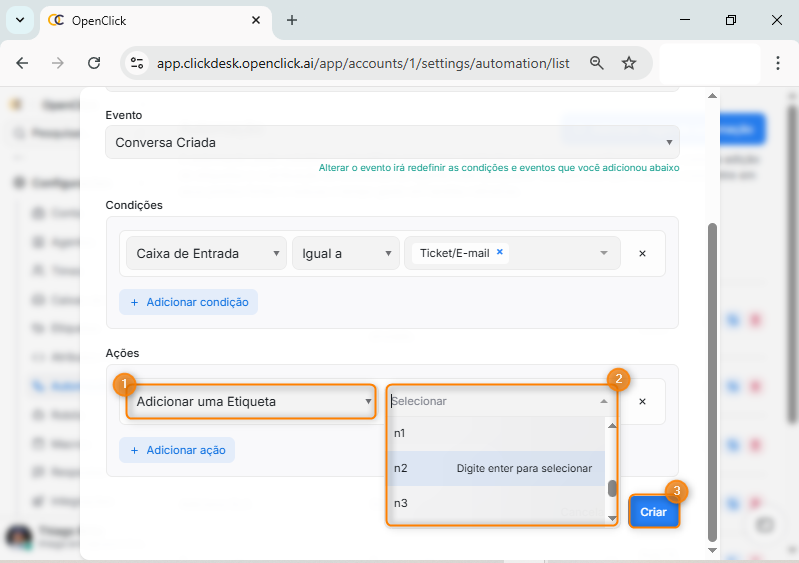Click the zoom magnifier icon in address bar
Viewport: 799px width, 563px height.
(x=597, y=63)
